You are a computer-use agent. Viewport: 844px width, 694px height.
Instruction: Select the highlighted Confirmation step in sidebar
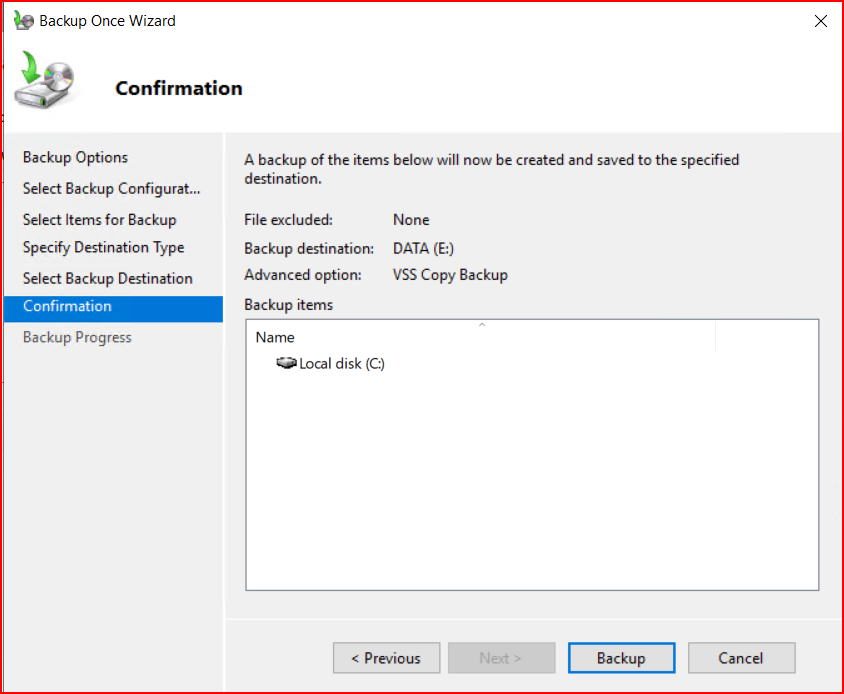coord(67,306)
